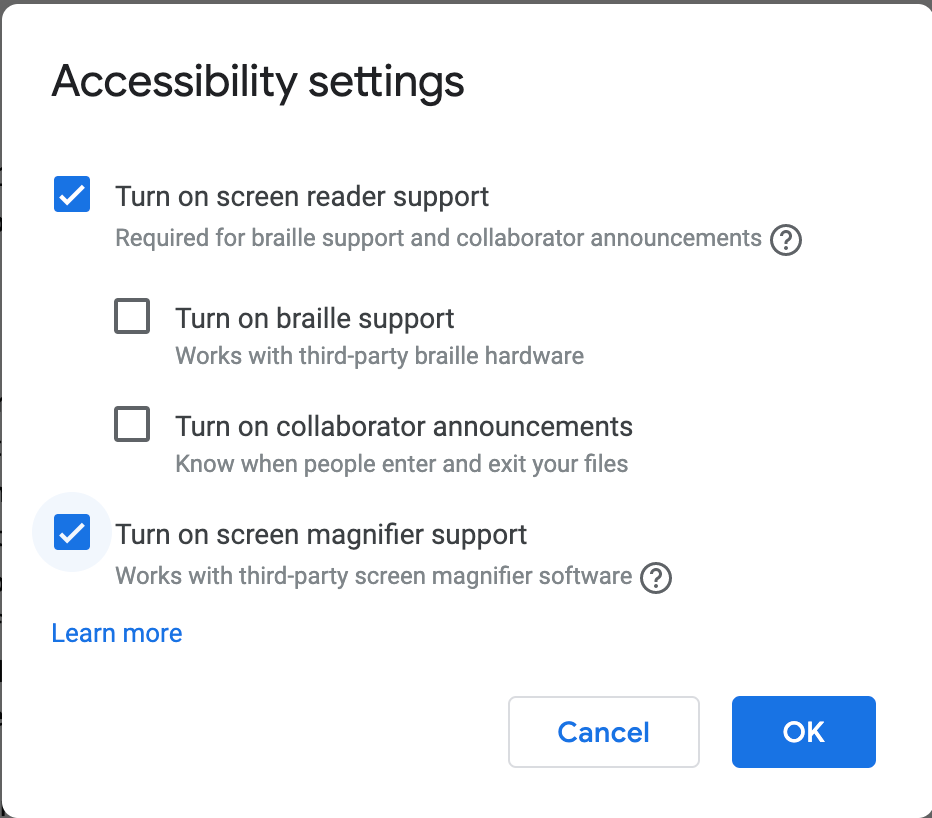
Task: Open help icon beside screen magnifier description
Action: tap(656, 578)
